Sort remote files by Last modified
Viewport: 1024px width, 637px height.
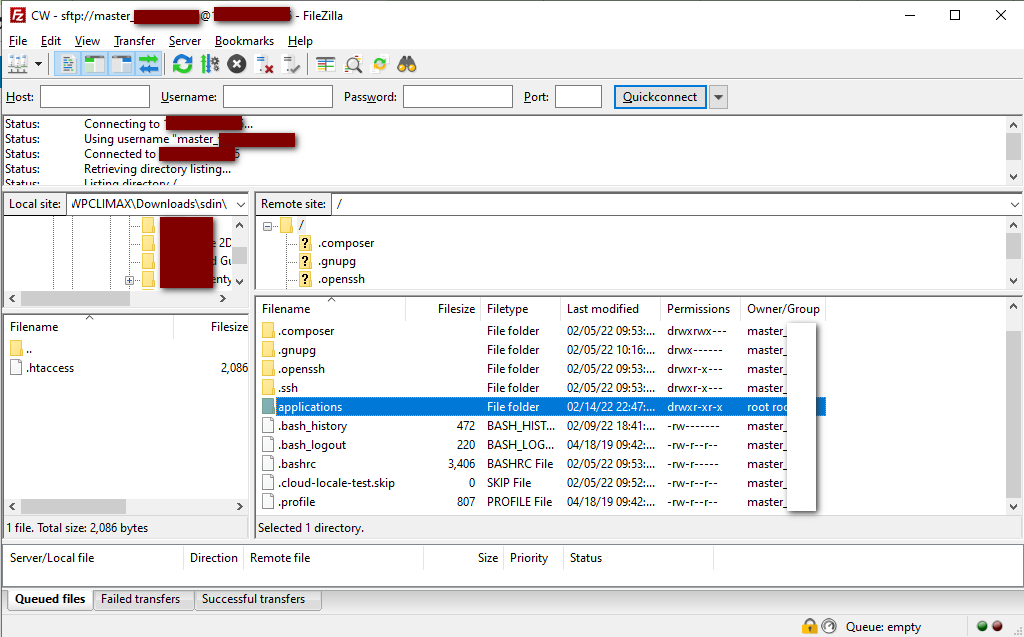click(602, 309)
